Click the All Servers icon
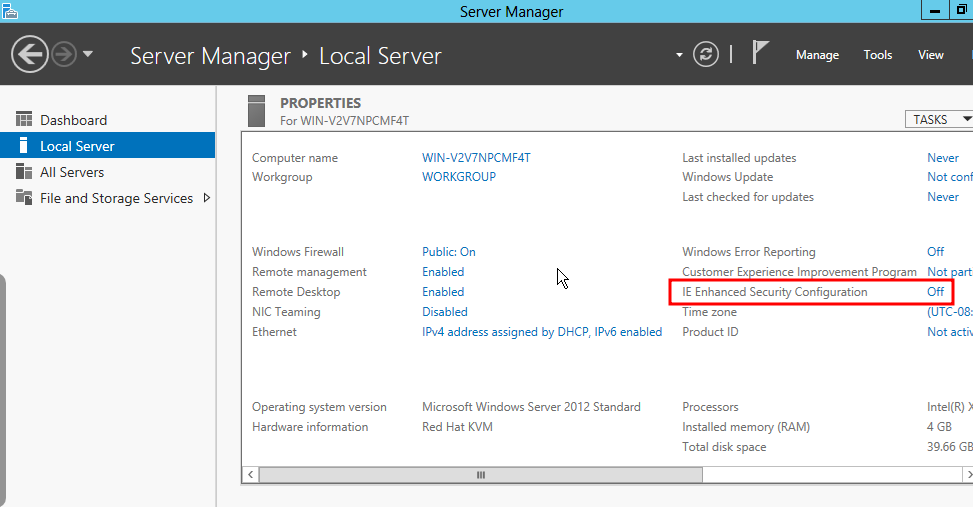 tap(24, 172)
